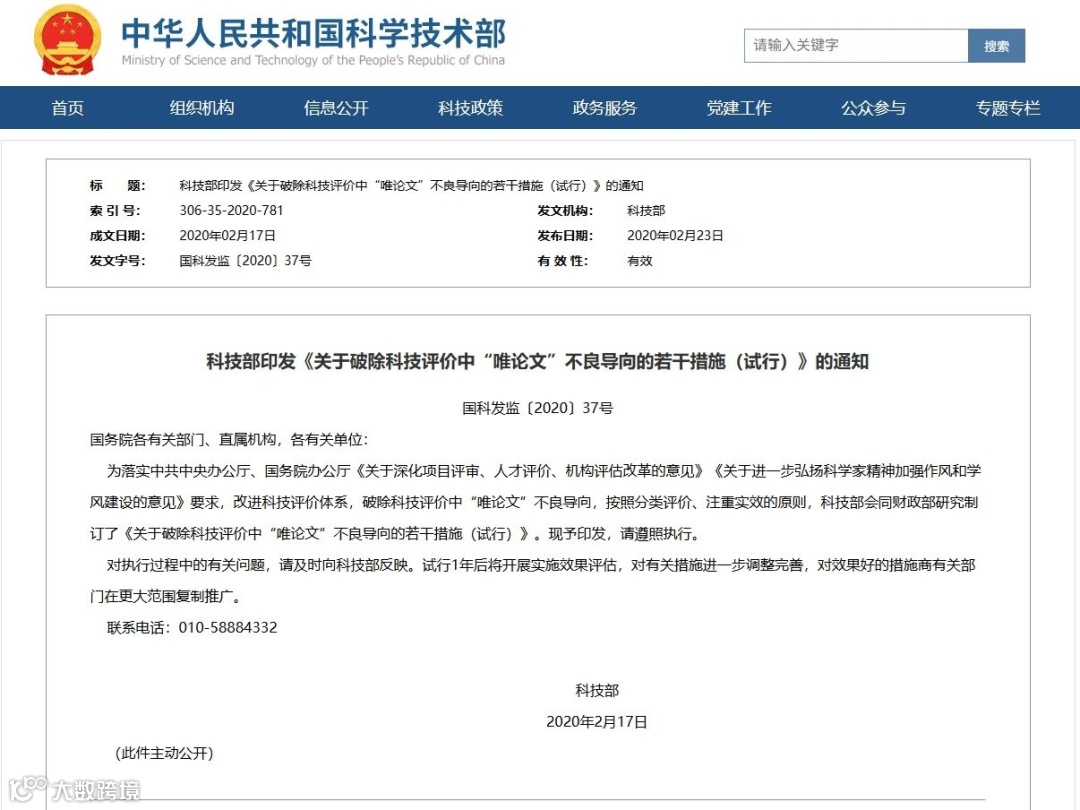This screenshot has width=1080, height=810.
Task: Open the 党建工作 navigation item
Action: tap(739, 108)
